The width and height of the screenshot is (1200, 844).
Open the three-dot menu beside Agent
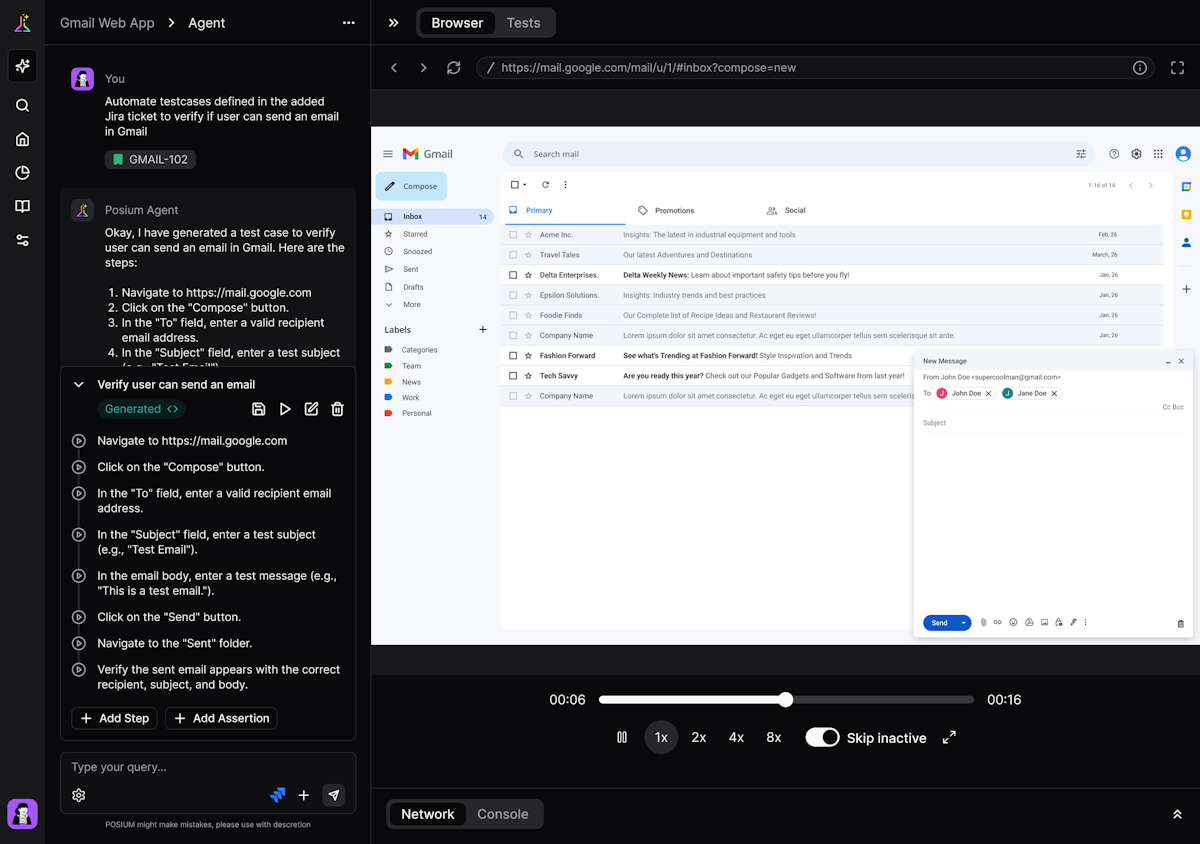pos(348,23)
